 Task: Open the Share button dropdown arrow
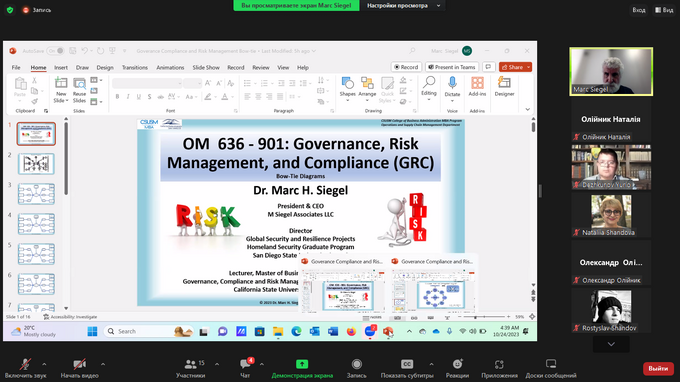(x=529, y=67)
